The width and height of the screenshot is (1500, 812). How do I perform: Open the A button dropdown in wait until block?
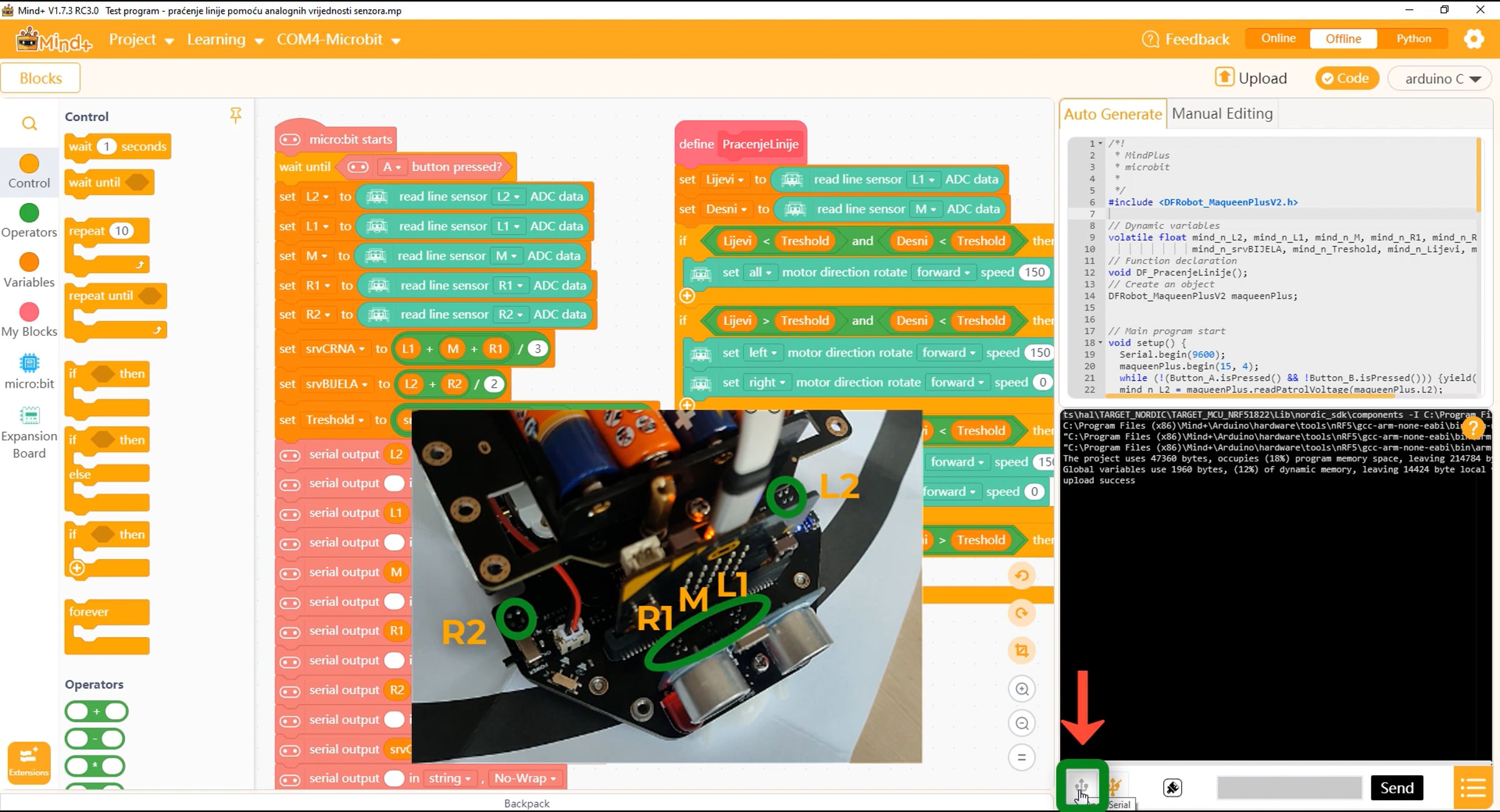[391, 167]
